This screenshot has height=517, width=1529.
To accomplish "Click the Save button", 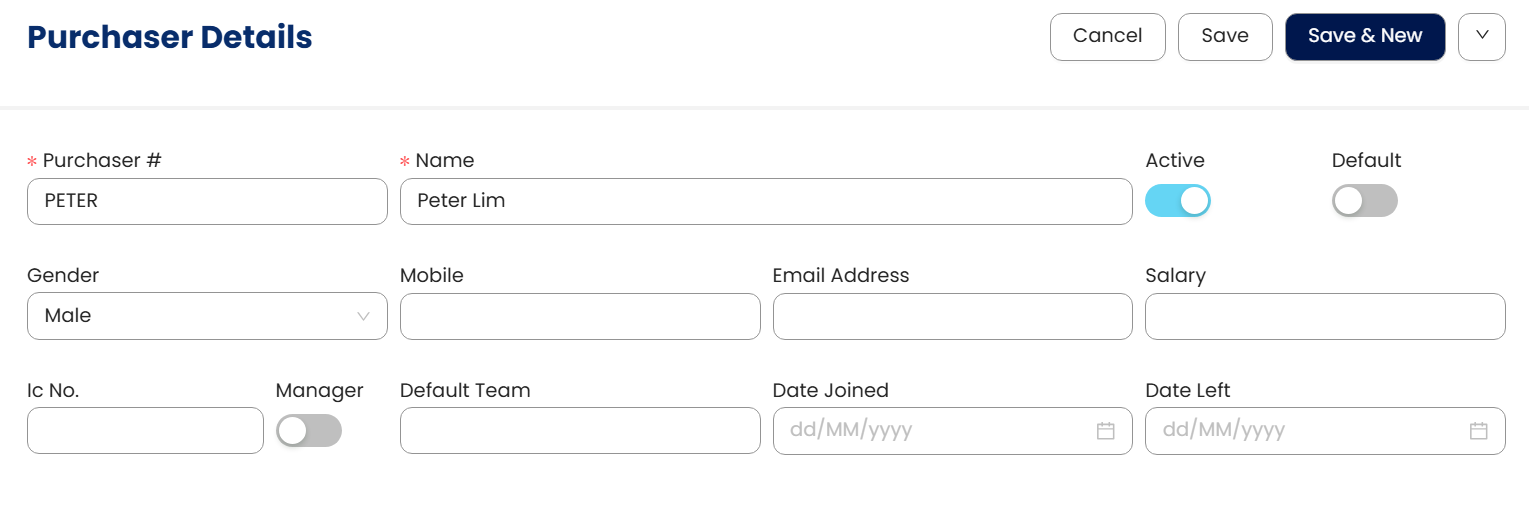I will tap(1224, 37).
